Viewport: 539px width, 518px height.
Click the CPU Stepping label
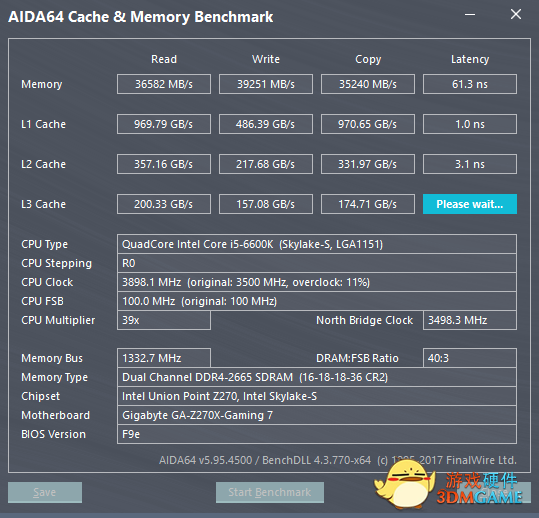click(56, 264)
